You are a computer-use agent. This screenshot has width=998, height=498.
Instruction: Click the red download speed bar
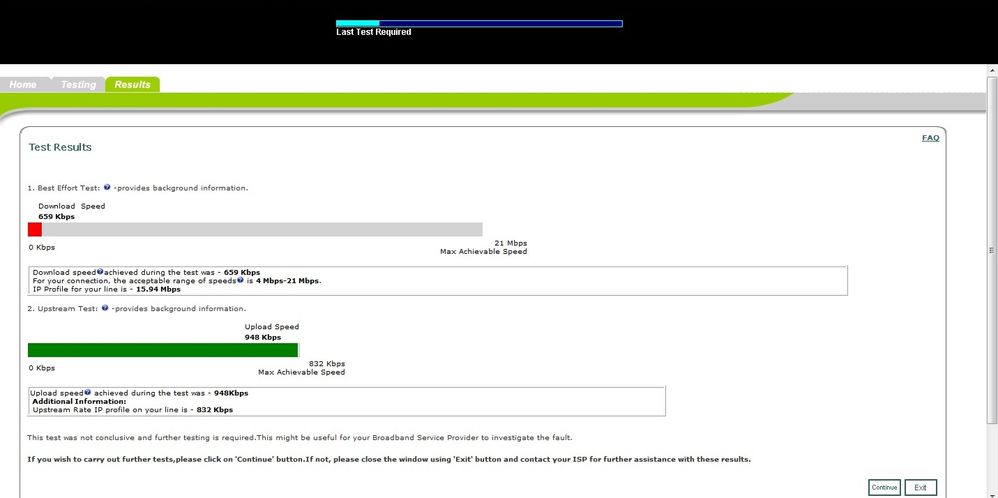pos(35,229)
